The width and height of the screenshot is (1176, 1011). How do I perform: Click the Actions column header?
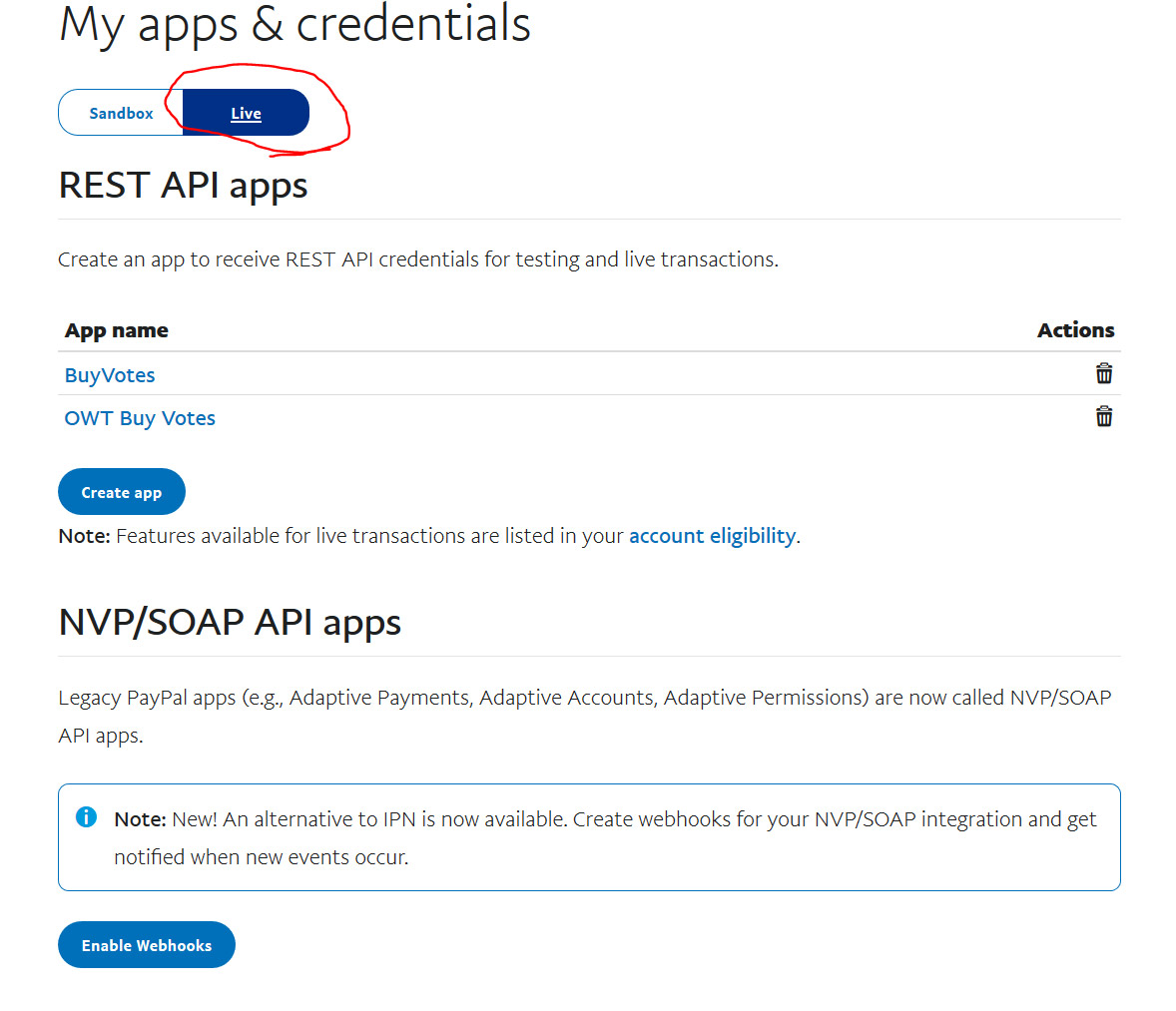tap(1075, 330)
